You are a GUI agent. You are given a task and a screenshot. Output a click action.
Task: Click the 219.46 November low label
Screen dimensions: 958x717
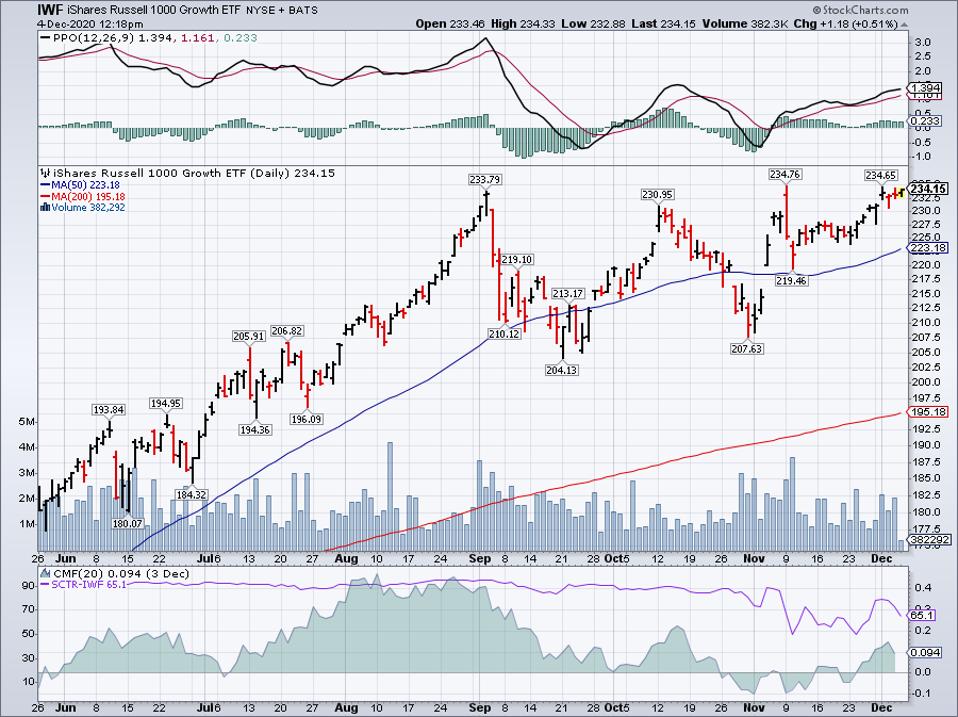tap(791, 280)
